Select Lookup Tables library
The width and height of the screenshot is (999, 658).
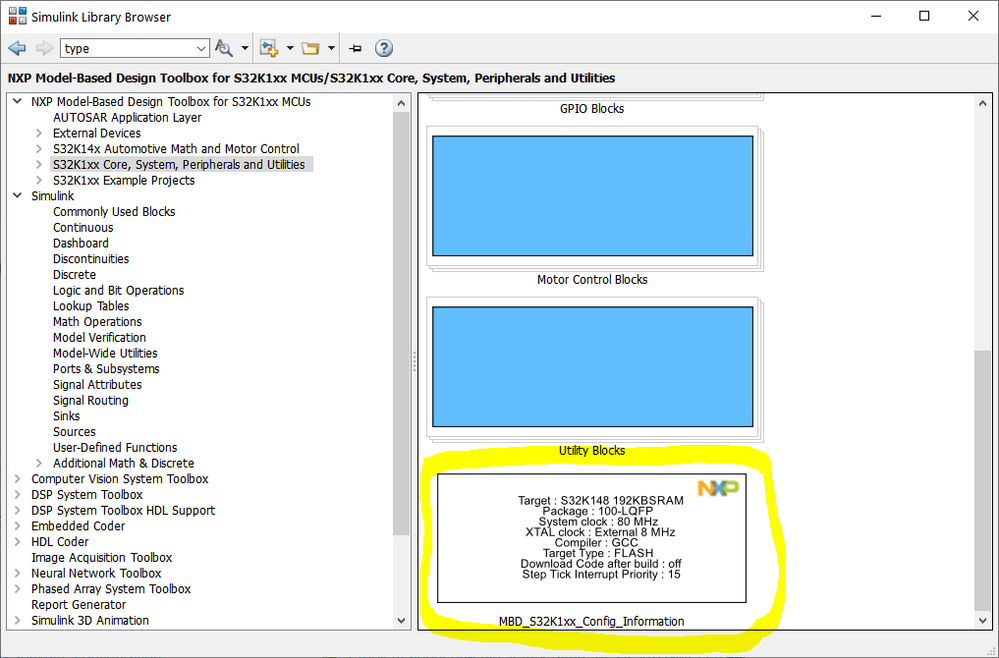point(90,306)
